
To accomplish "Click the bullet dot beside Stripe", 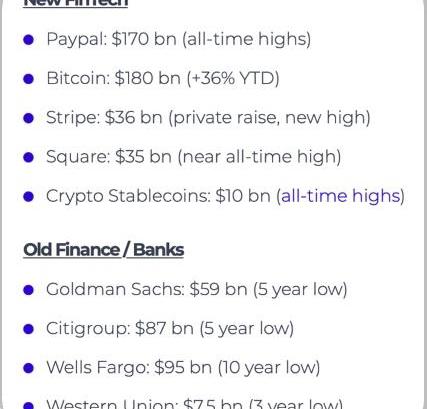I will [29, 118].
